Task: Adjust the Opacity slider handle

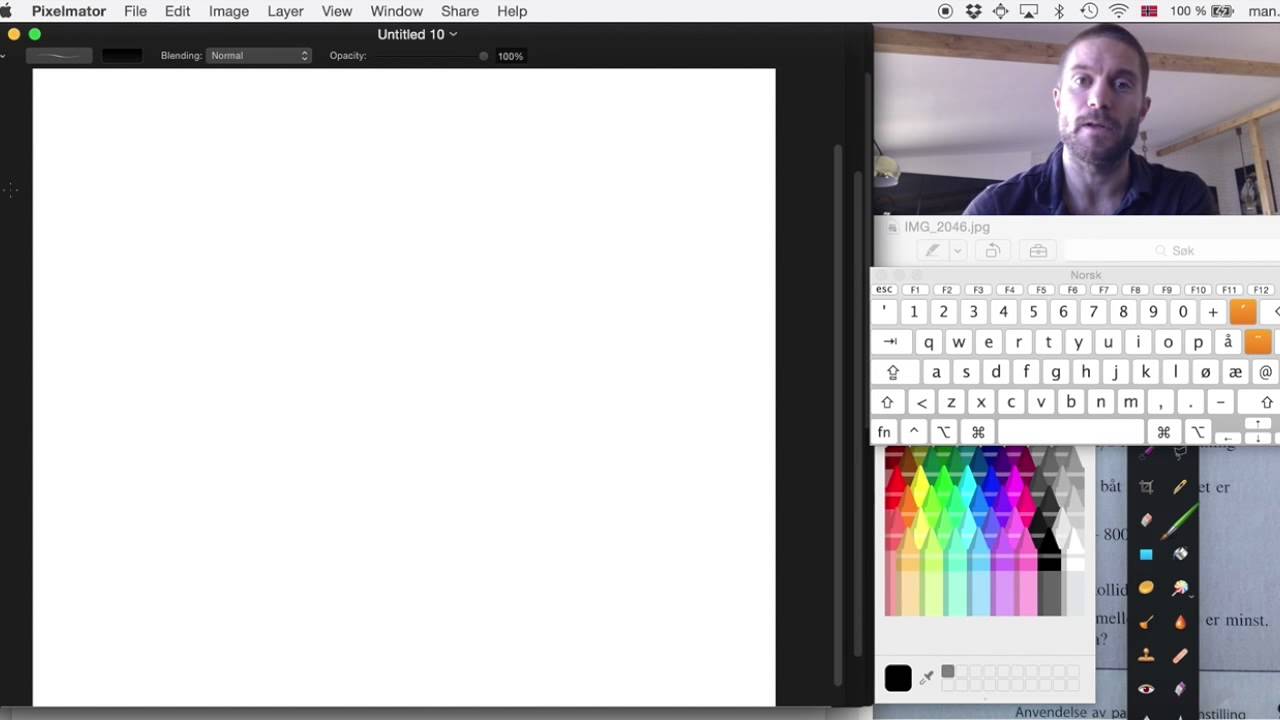Action: point(484,56)
